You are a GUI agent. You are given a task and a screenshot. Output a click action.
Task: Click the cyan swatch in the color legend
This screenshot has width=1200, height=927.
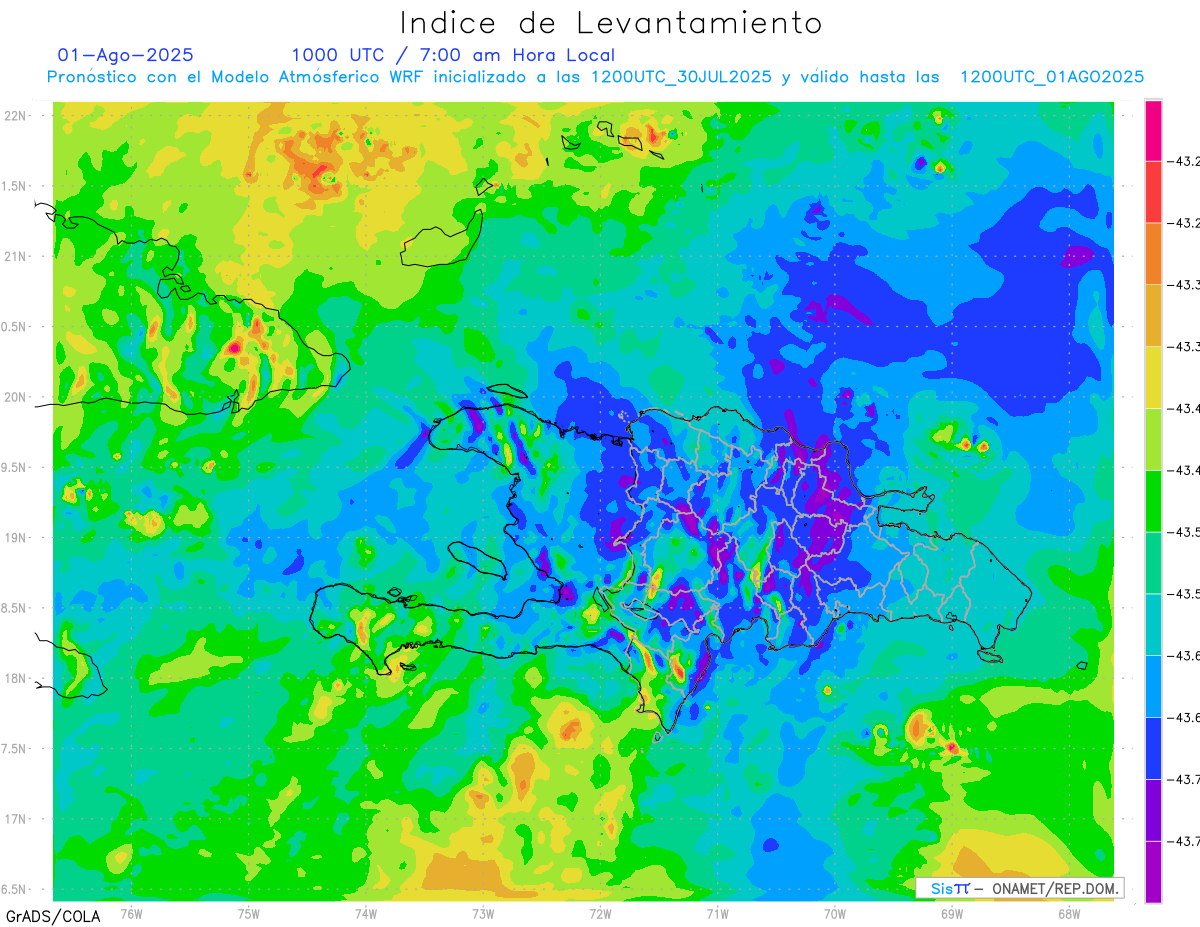click(x=1153, y=624)
